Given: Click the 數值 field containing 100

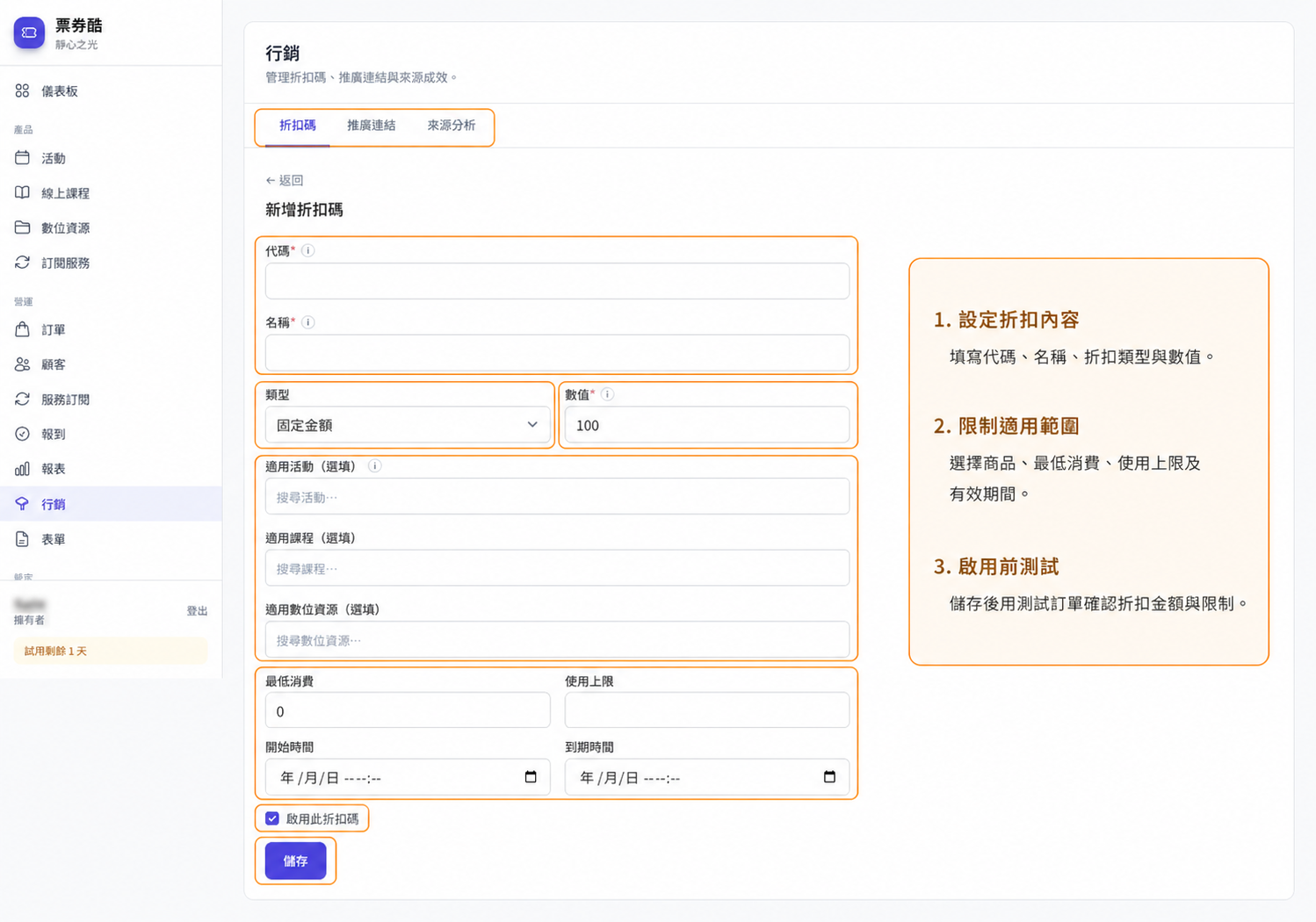Looking at the screenshot, I should tap(707, 425).
